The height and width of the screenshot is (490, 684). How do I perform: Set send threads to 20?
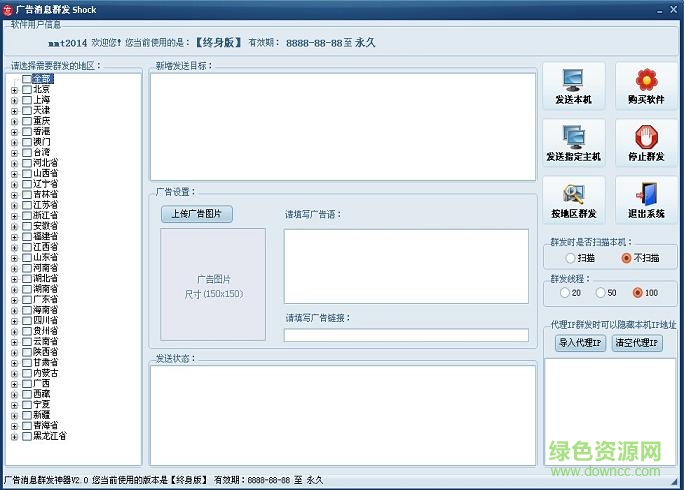[564, 292]
